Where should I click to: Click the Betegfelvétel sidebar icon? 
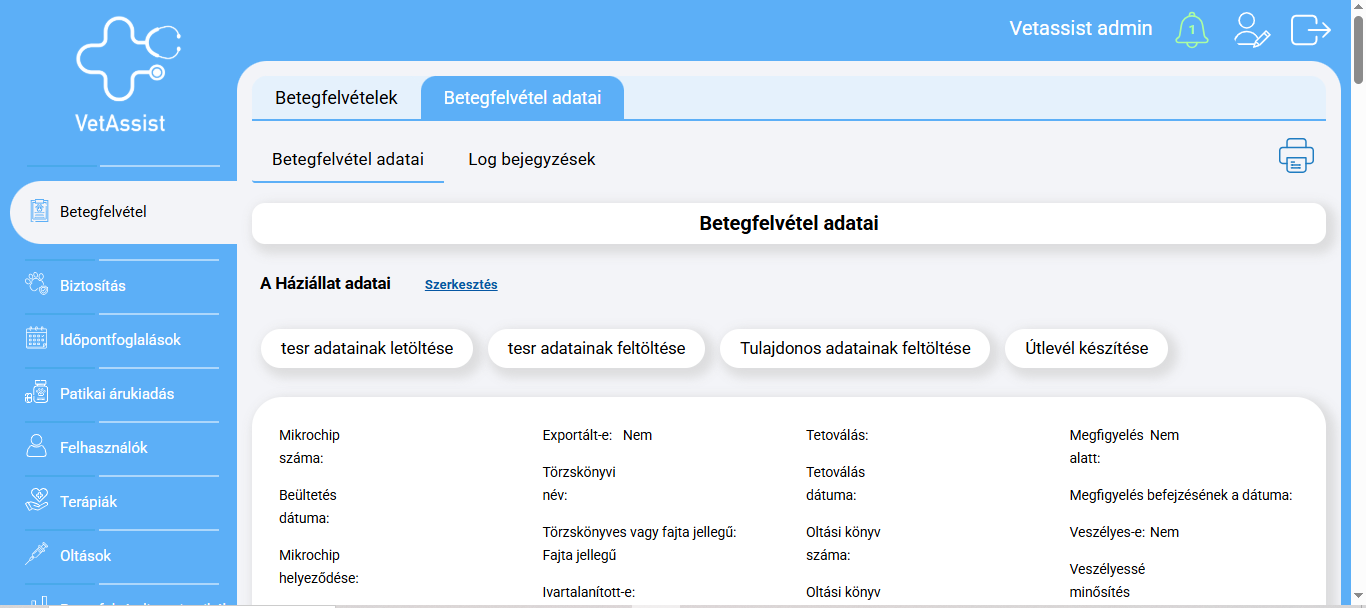tap(40, 211)
